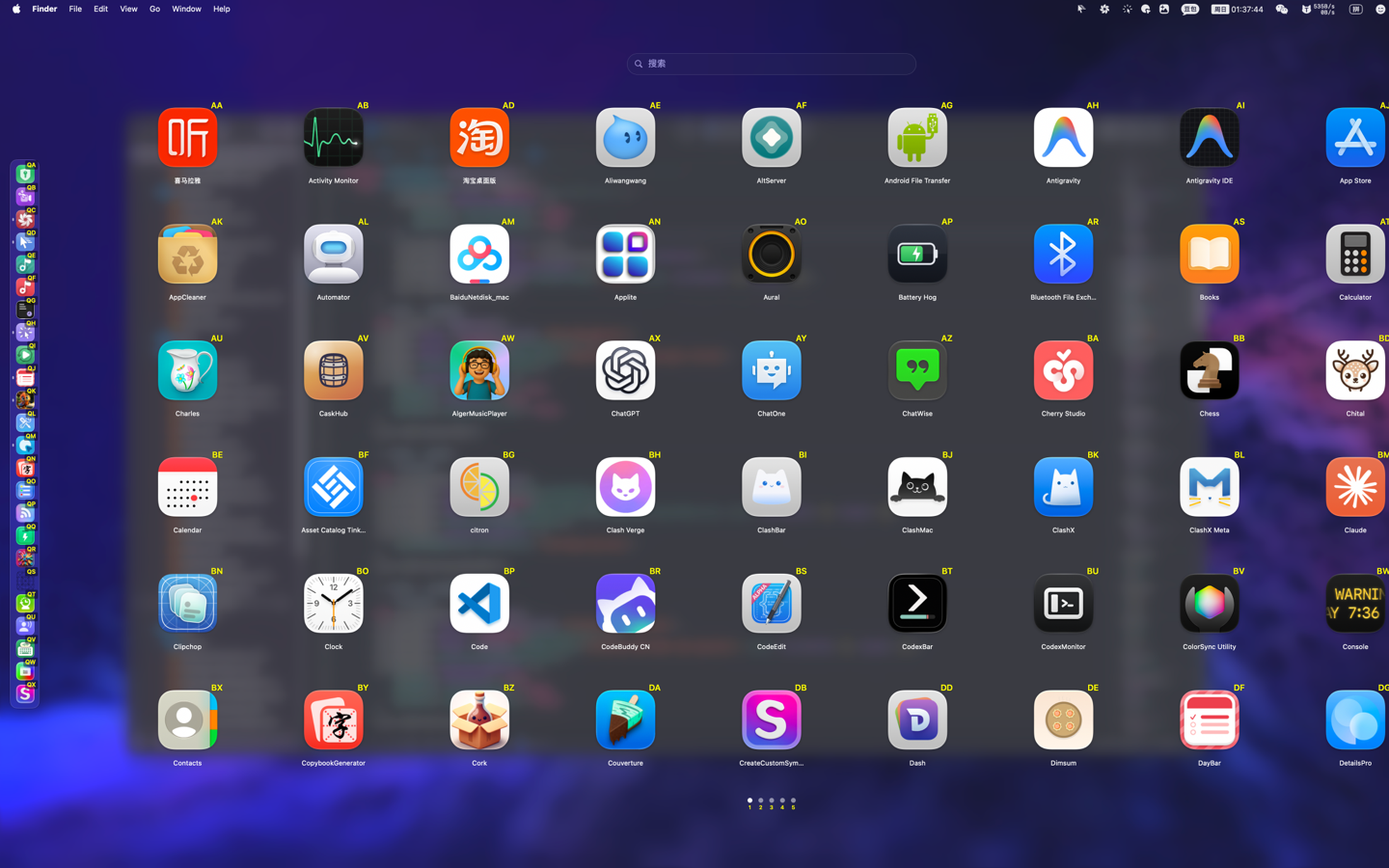Image resolution: width=1389 pixels, height=868 pixels.
Task: Open the AppCleaner app
Action: click(x=187, y=255)
